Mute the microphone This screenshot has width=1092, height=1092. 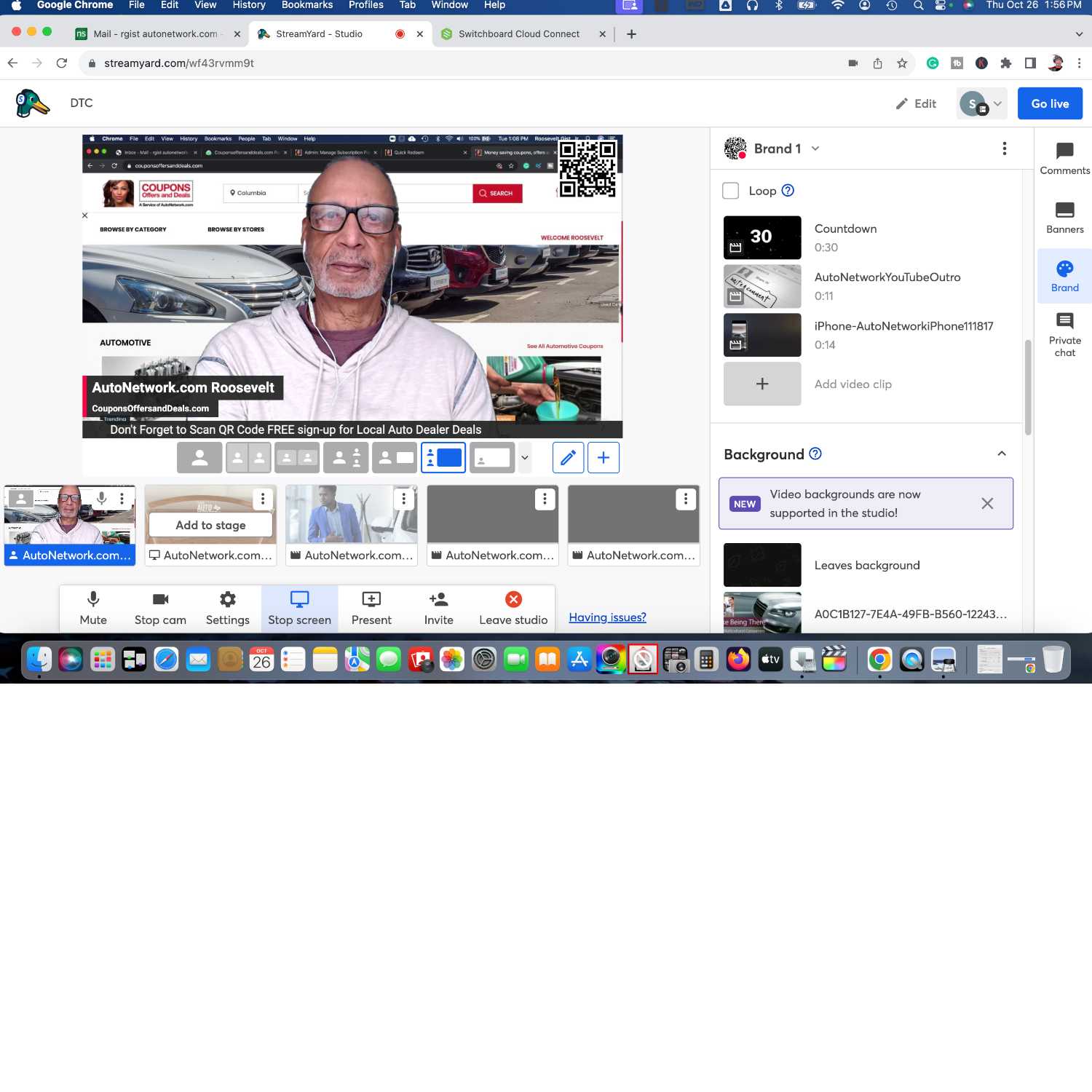tap(93, 609)
